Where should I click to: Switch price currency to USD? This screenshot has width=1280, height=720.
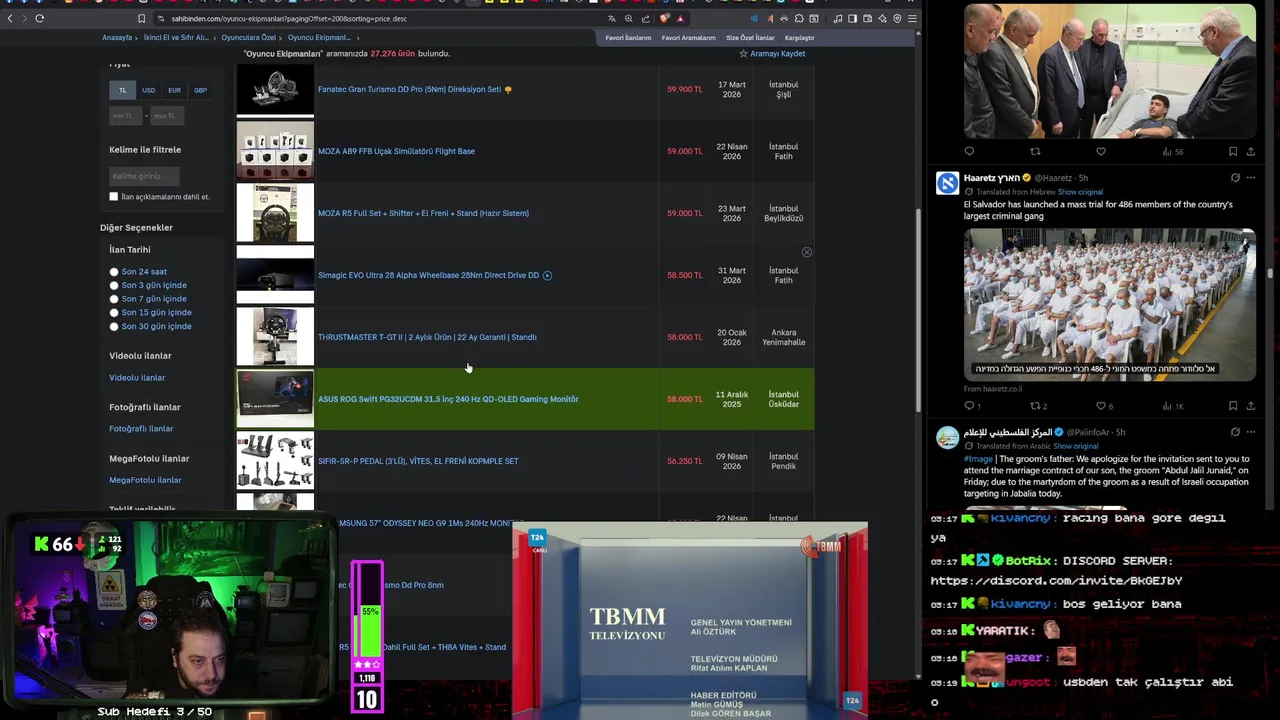tap(148, 90)
